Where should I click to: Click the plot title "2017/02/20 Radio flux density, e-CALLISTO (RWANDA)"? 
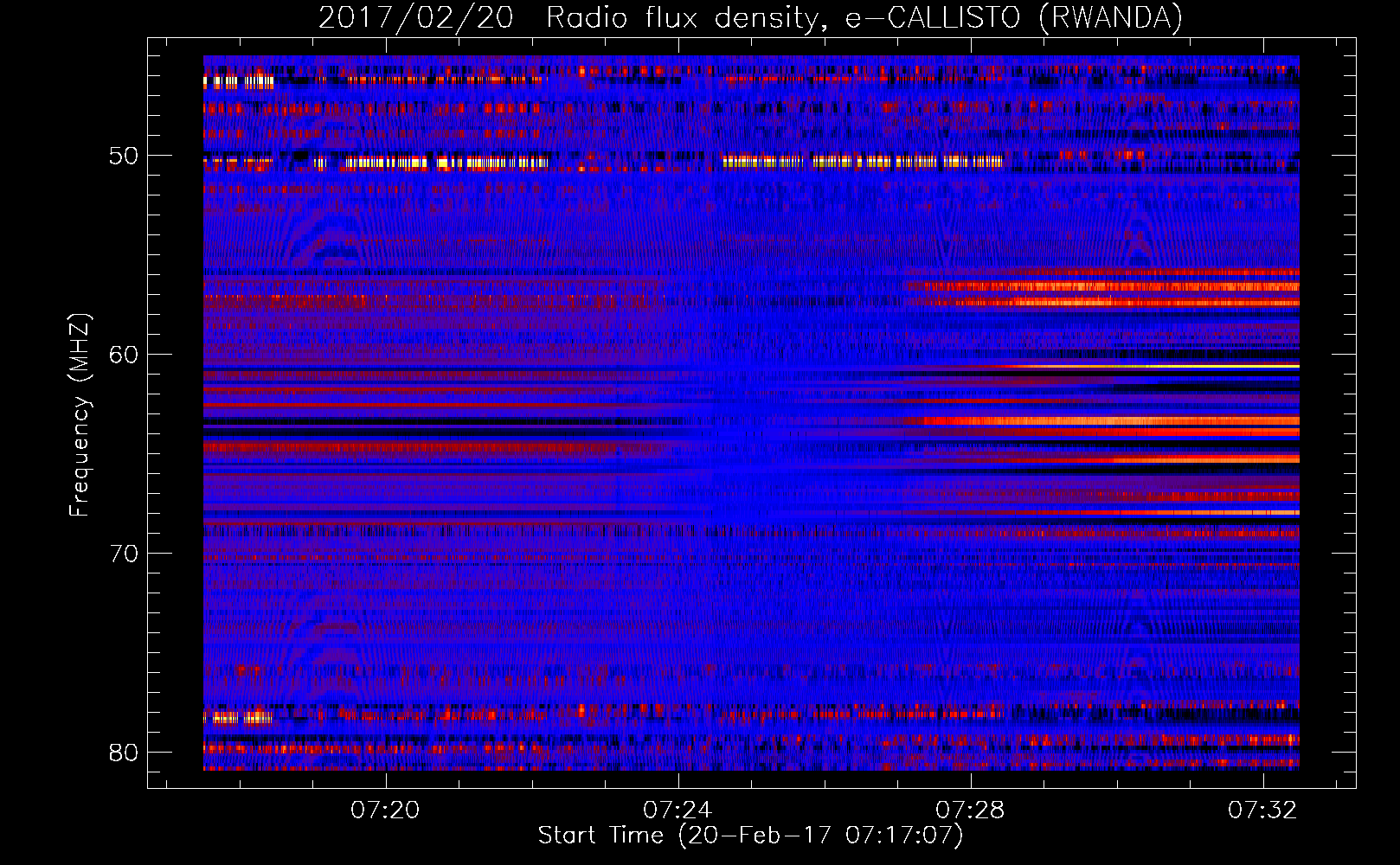(x=750, y=17)
